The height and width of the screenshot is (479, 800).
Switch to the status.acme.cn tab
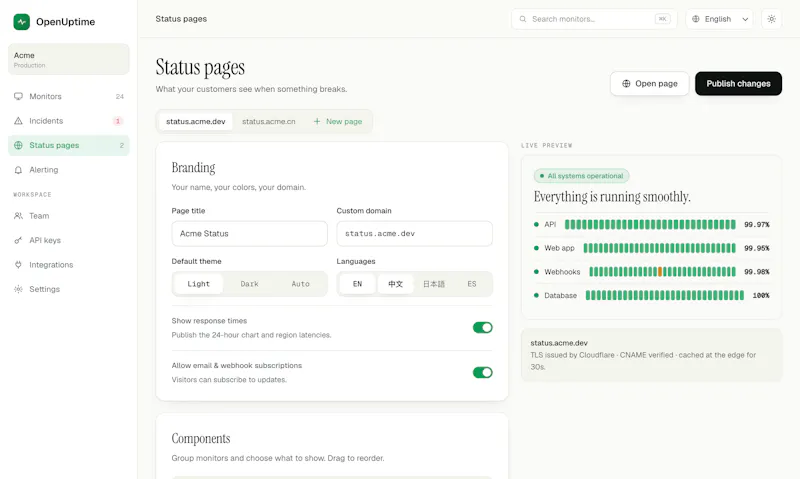point(268,121)
